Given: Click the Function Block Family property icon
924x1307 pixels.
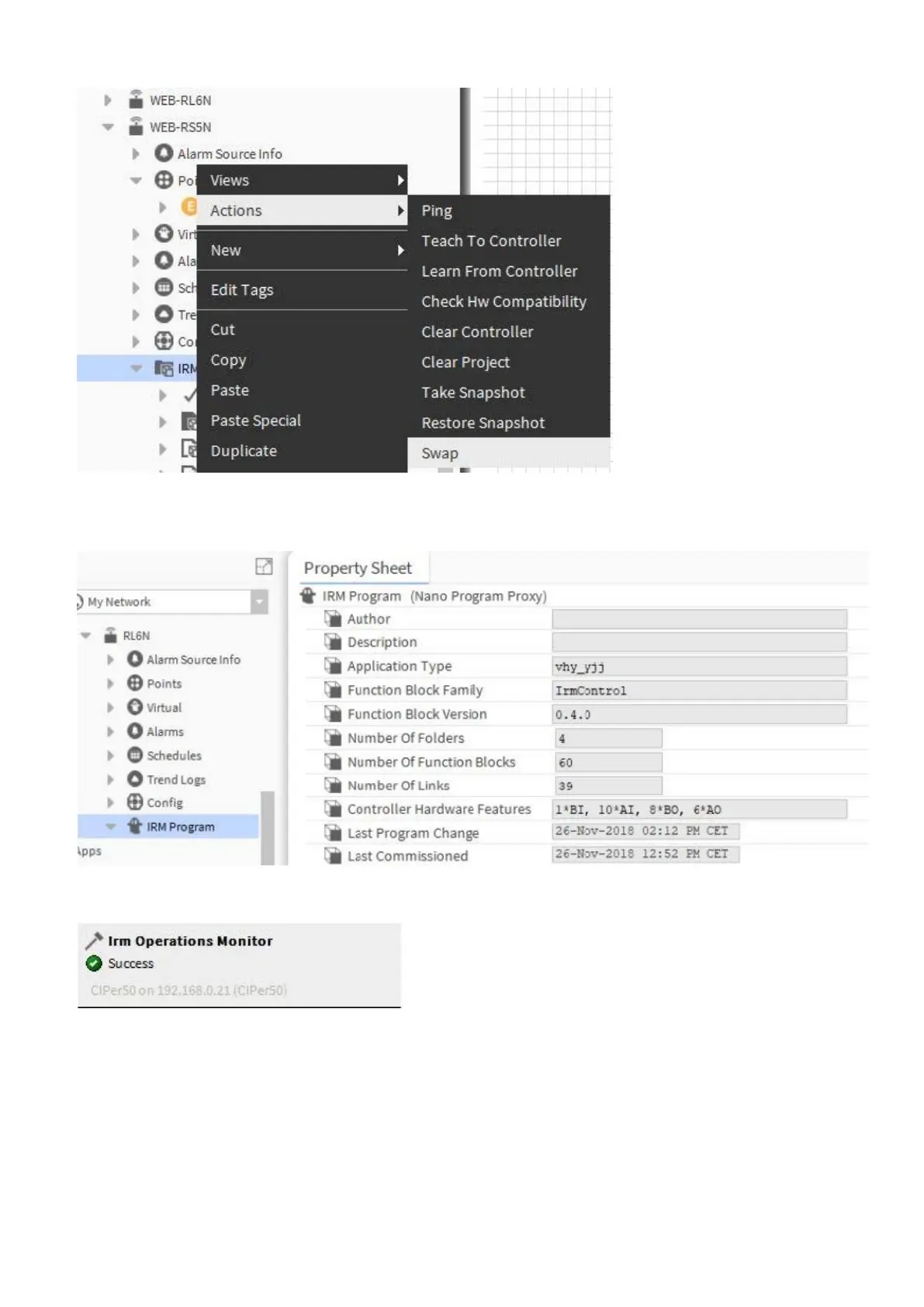Looking at the screenshot, I should (333, 690).
